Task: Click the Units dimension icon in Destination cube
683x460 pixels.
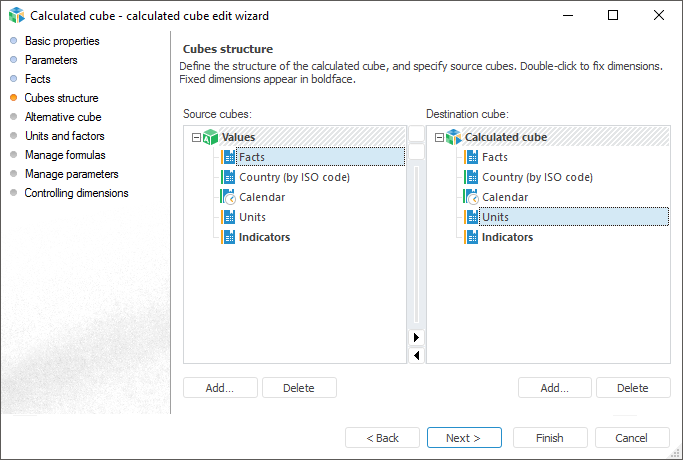Action: 471,217
